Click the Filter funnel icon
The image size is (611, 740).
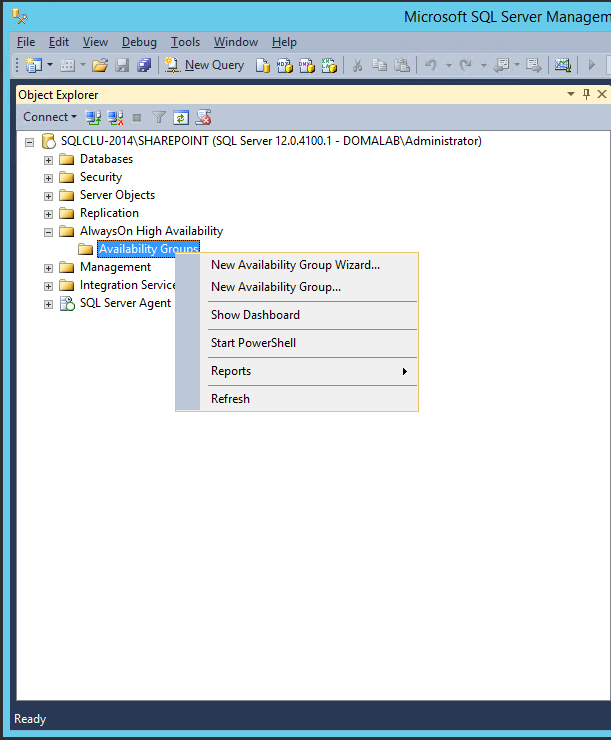pos(159,117)
